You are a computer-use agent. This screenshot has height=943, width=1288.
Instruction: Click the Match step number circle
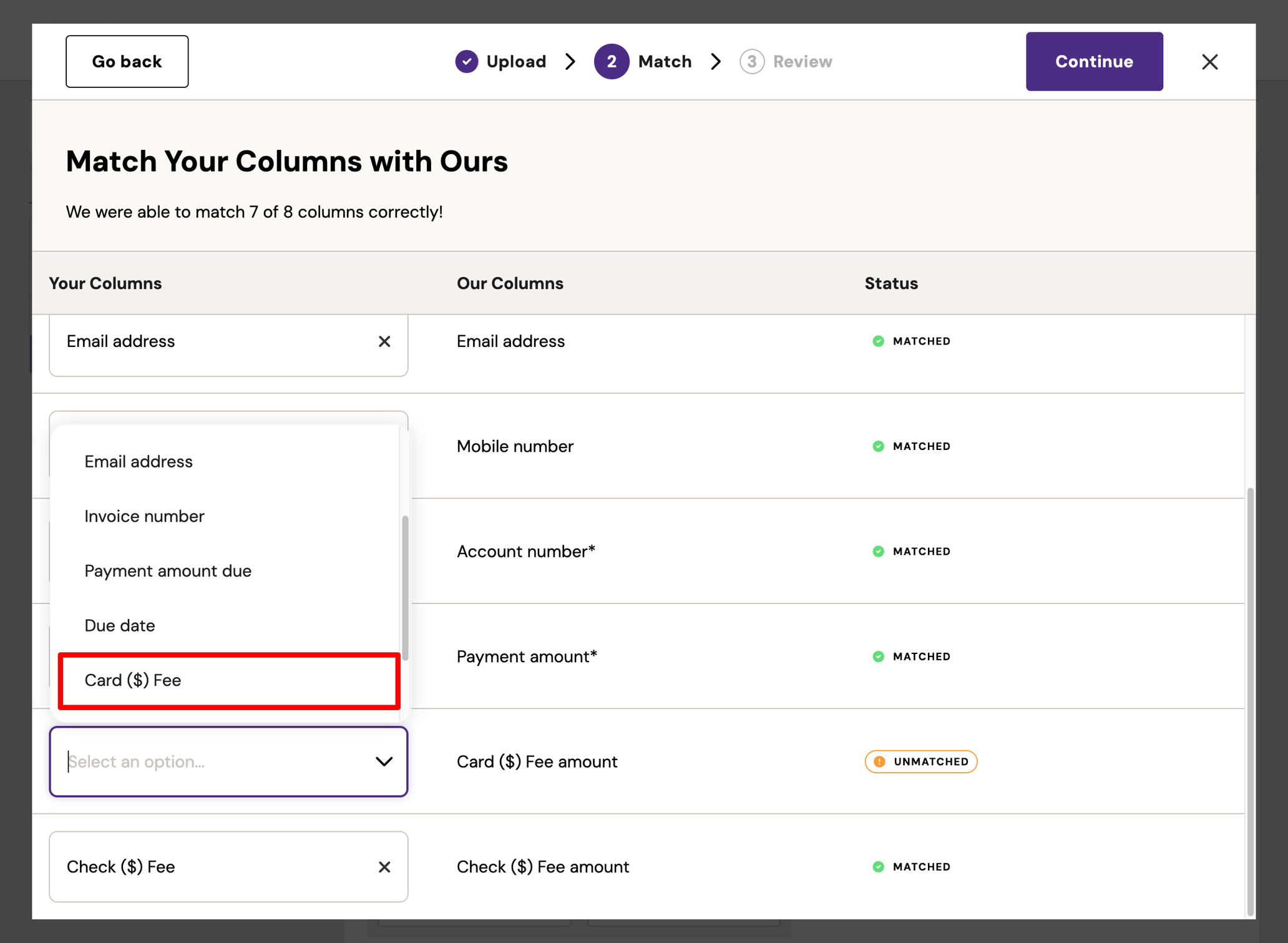click(612, 61)
